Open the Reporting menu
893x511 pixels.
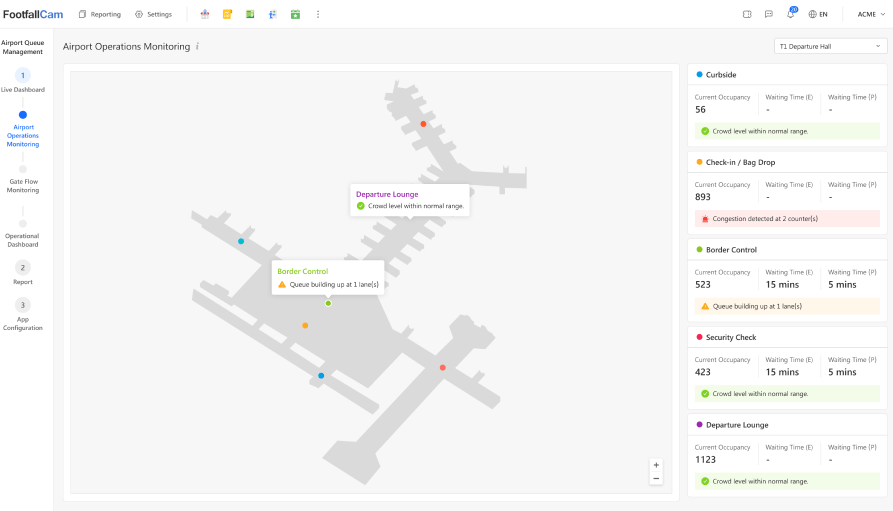tap(100, 14)
